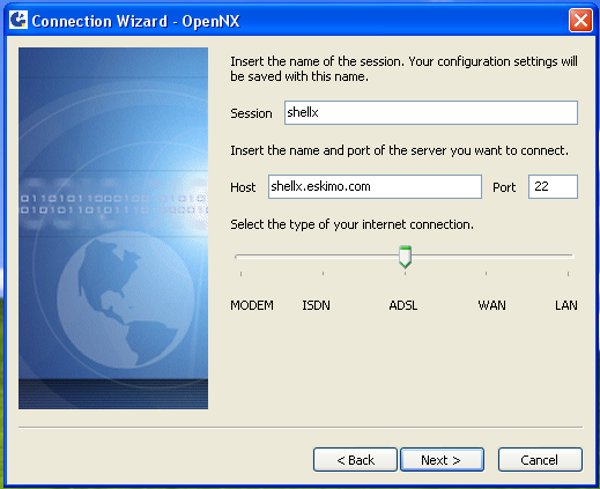Close the Connection Wizard window
Image resolution: width=600 pixels, height=489 pixels.
580,20
